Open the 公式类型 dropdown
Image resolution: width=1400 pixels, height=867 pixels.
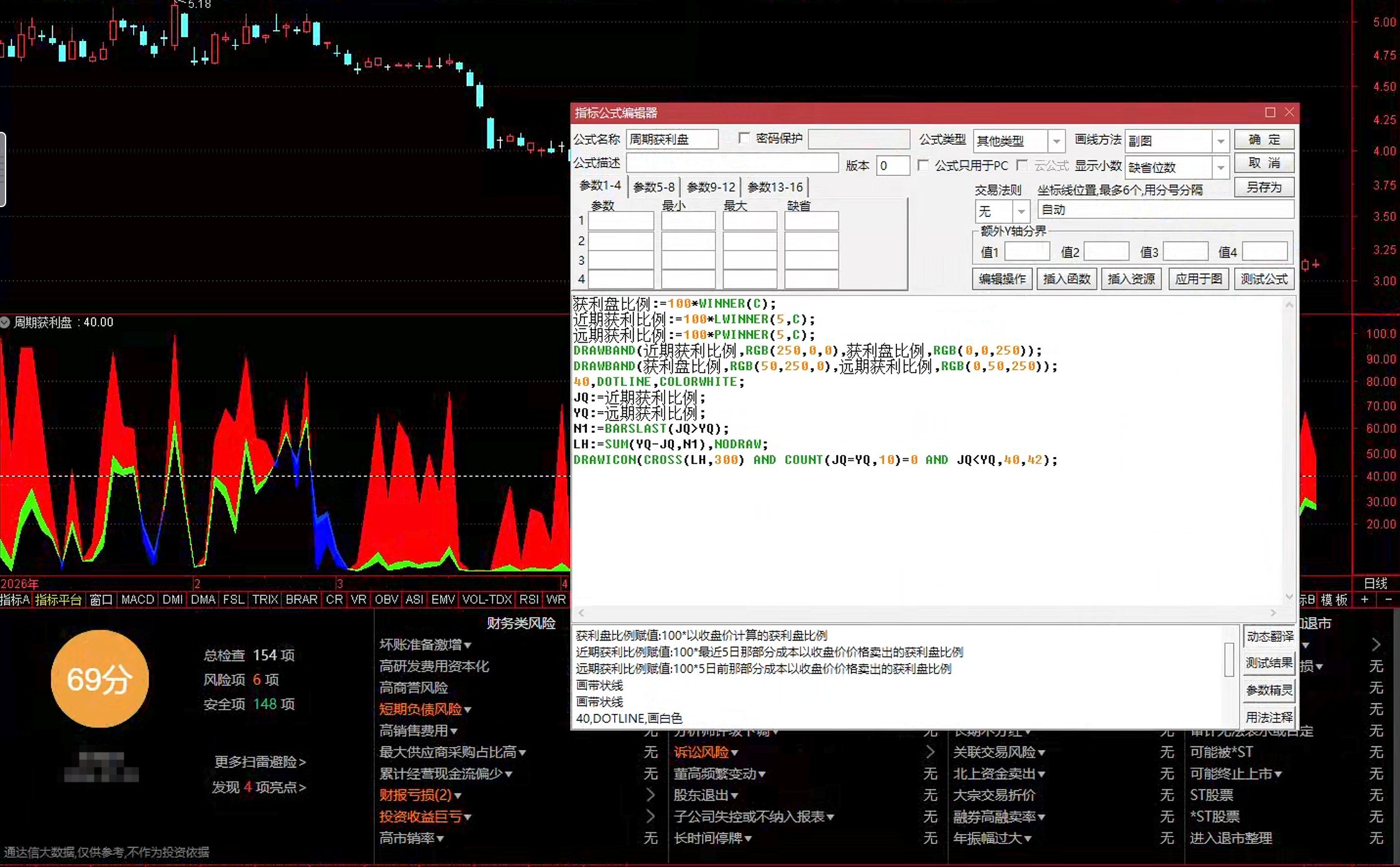coord(1056,141)
